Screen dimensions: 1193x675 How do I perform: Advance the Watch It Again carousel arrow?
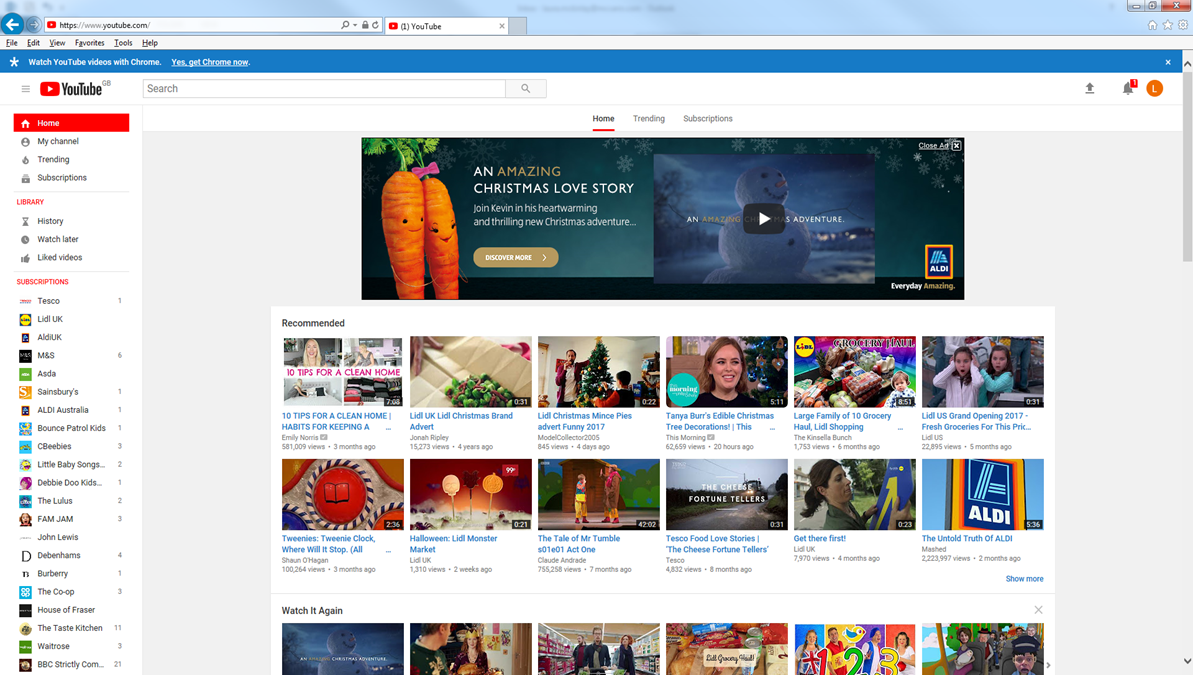(1048, 665)
